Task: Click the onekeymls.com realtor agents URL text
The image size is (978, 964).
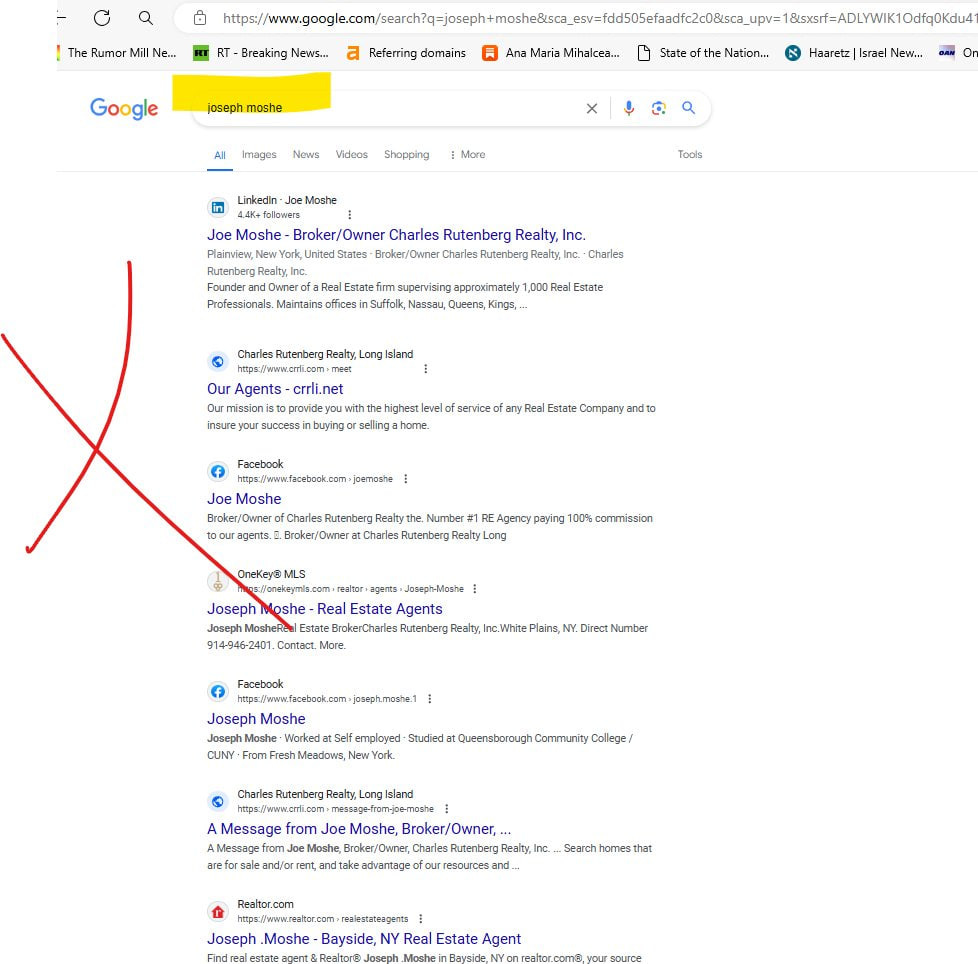Action: [x=351, y=589]
